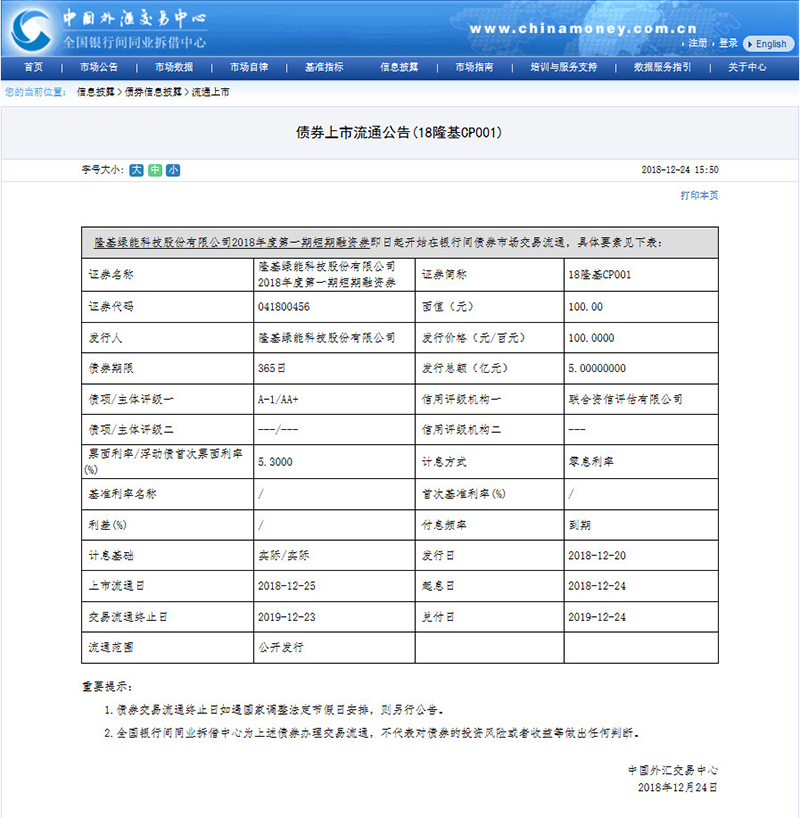Open the 关于中心 menu

click(747, 67)
